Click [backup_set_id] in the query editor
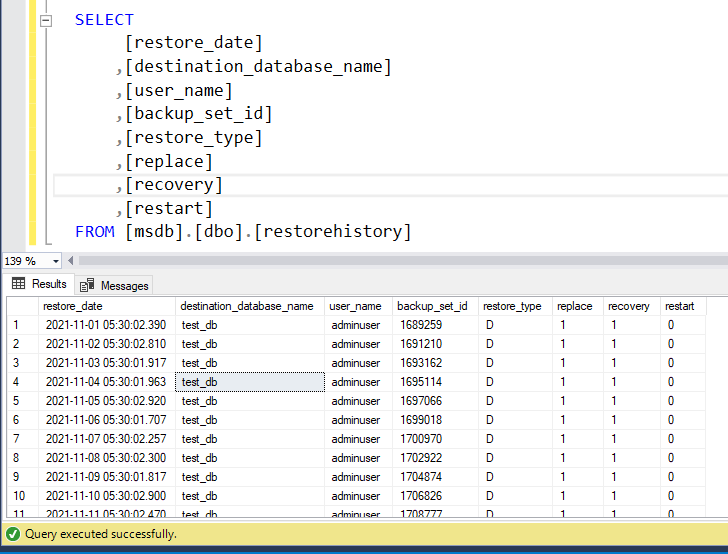The height and width of the screenshot is (554, 728). (198, 114)
